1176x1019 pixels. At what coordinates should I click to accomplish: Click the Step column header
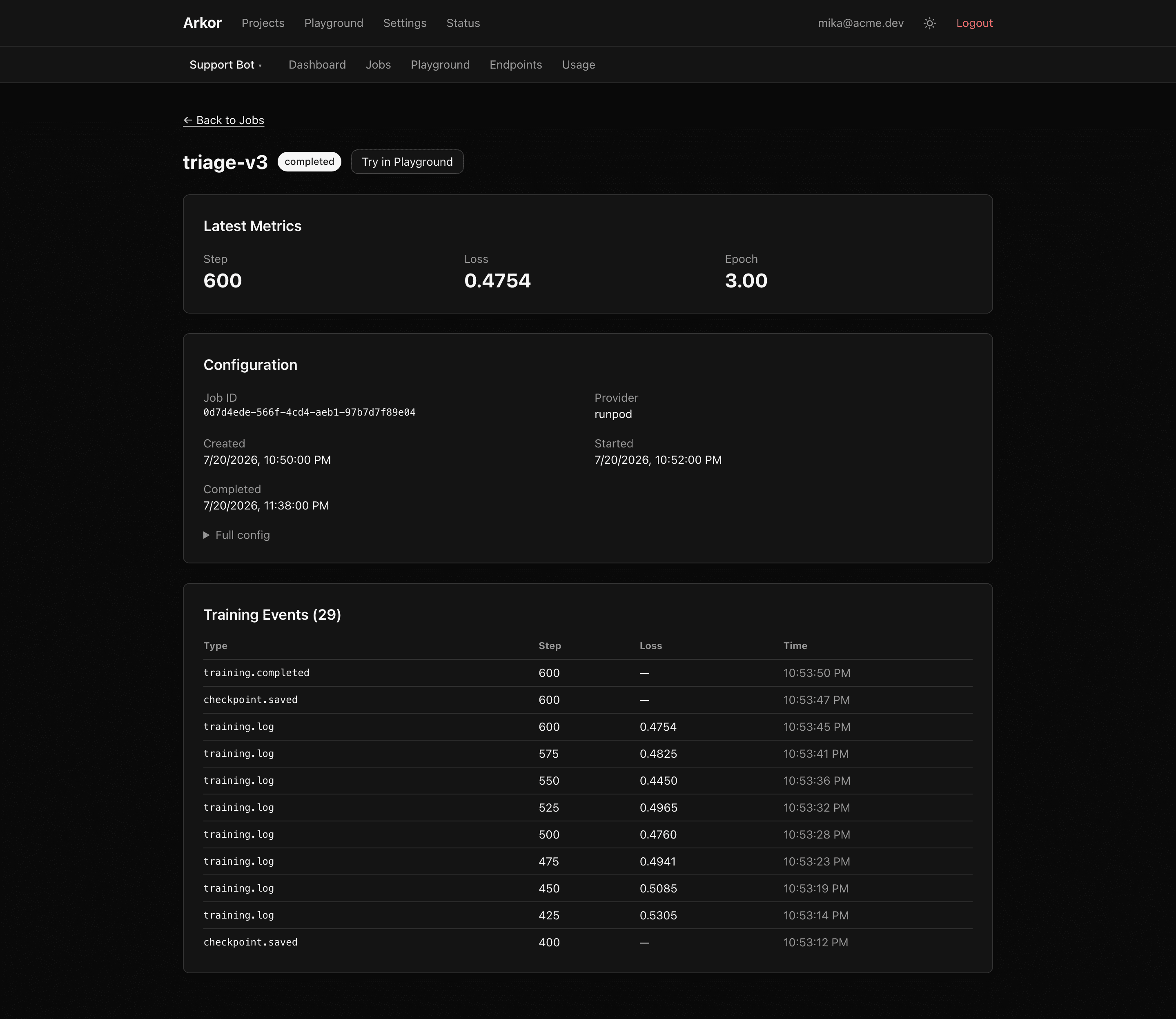click(x=550, y=645)
